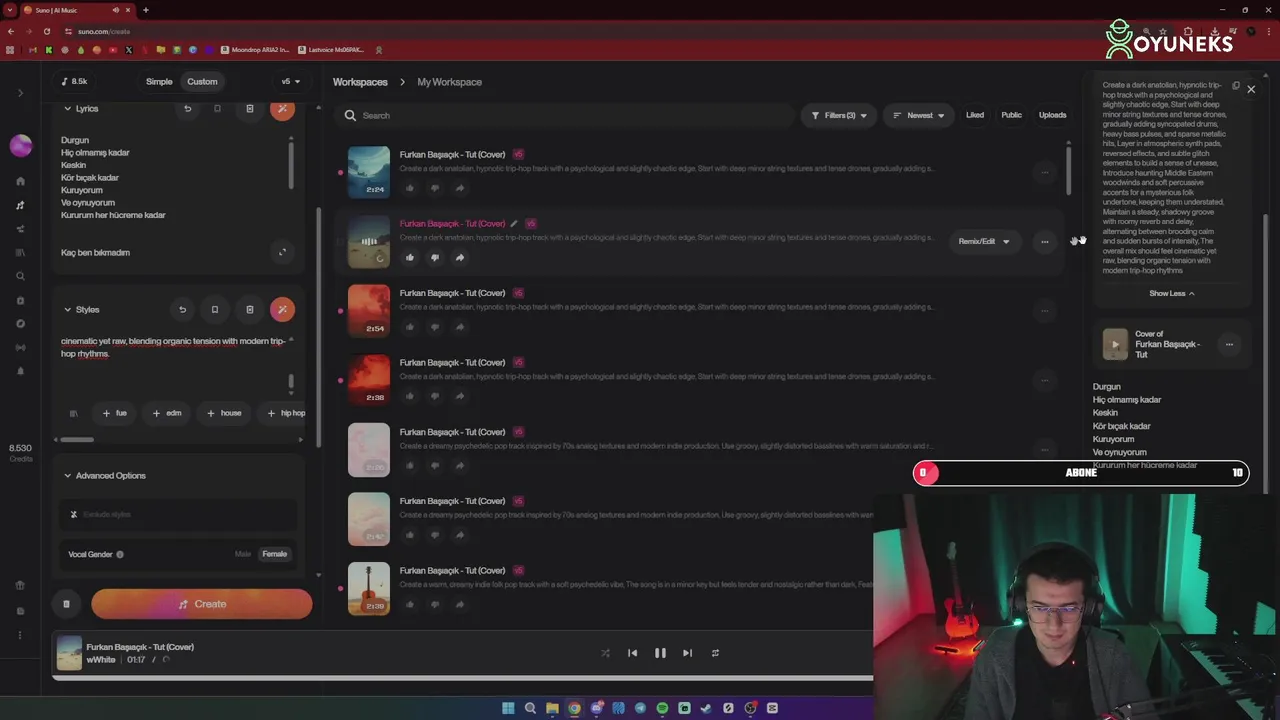Open My Workspace breadcrumb

[x=449, y=82]
